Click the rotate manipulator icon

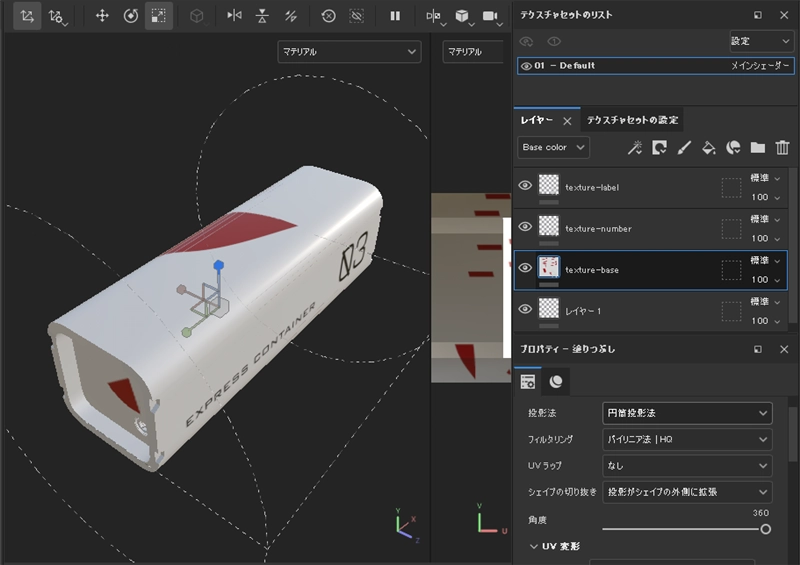[130, 16]
